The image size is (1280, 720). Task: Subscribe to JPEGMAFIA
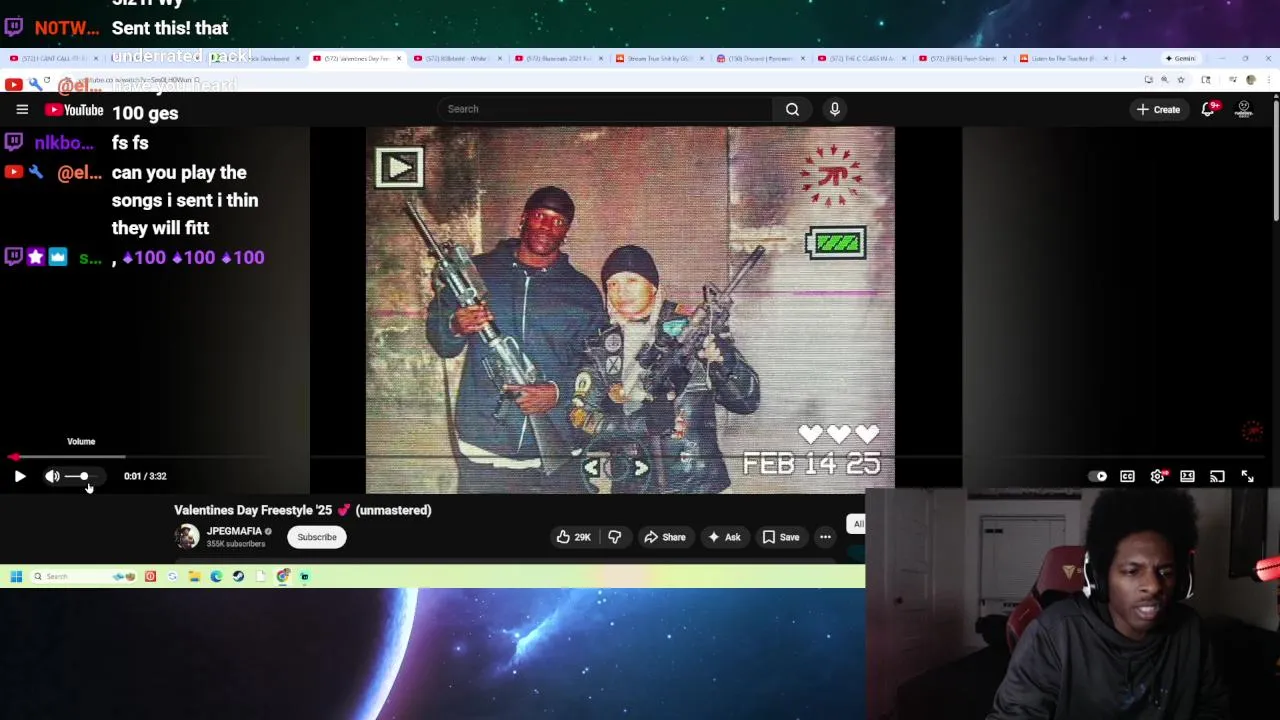pyautogui.click(x=317, y=537)
